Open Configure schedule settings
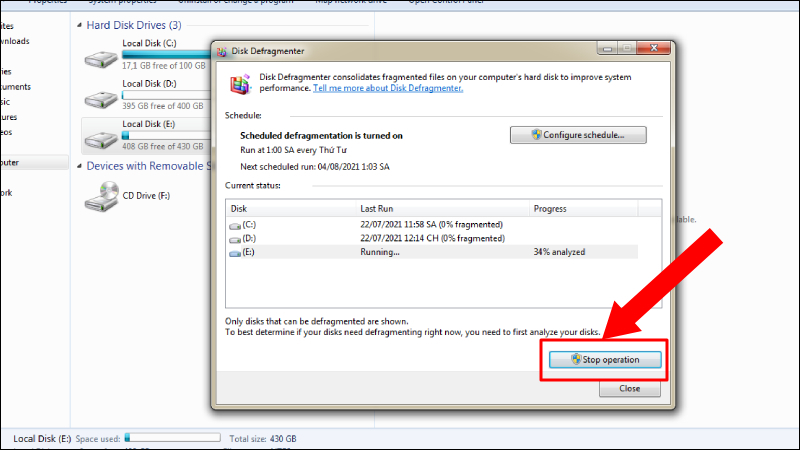The width and height of the screenshot is (800, 450). [x=578, y=135]
